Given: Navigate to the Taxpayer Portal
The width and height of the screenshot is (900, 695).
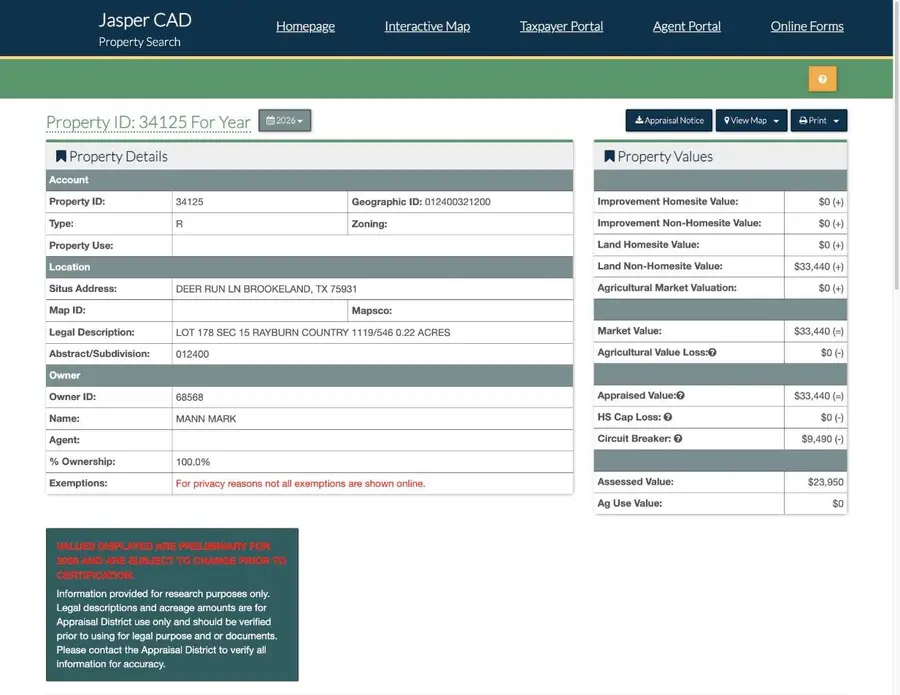Looking at the screenshot, I should (561, 26).
